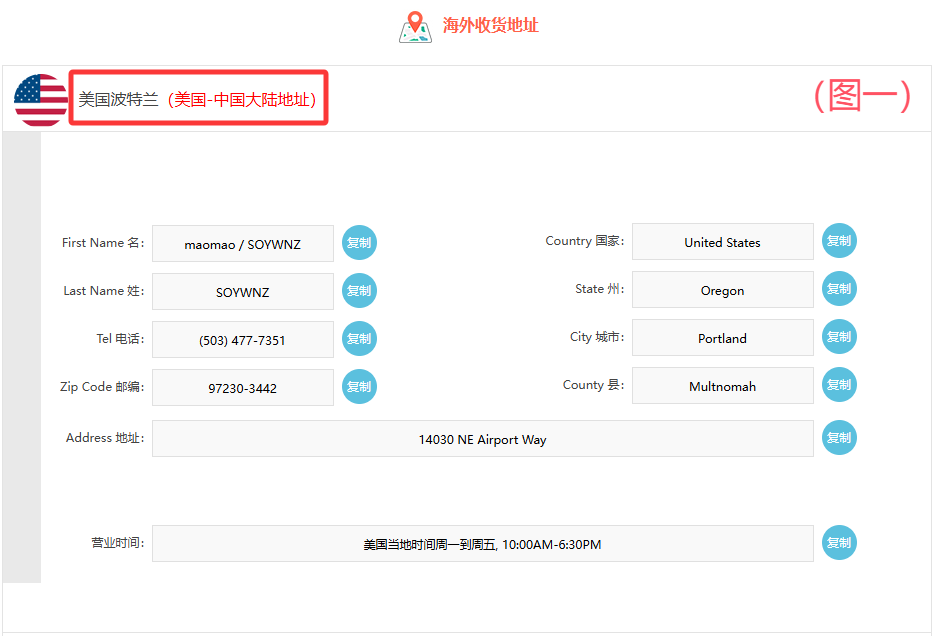The height and width of the screenshot is (636, 934).
Task: Copy the City Portland value
Action: pyautogui.click(x=839, y=336)
